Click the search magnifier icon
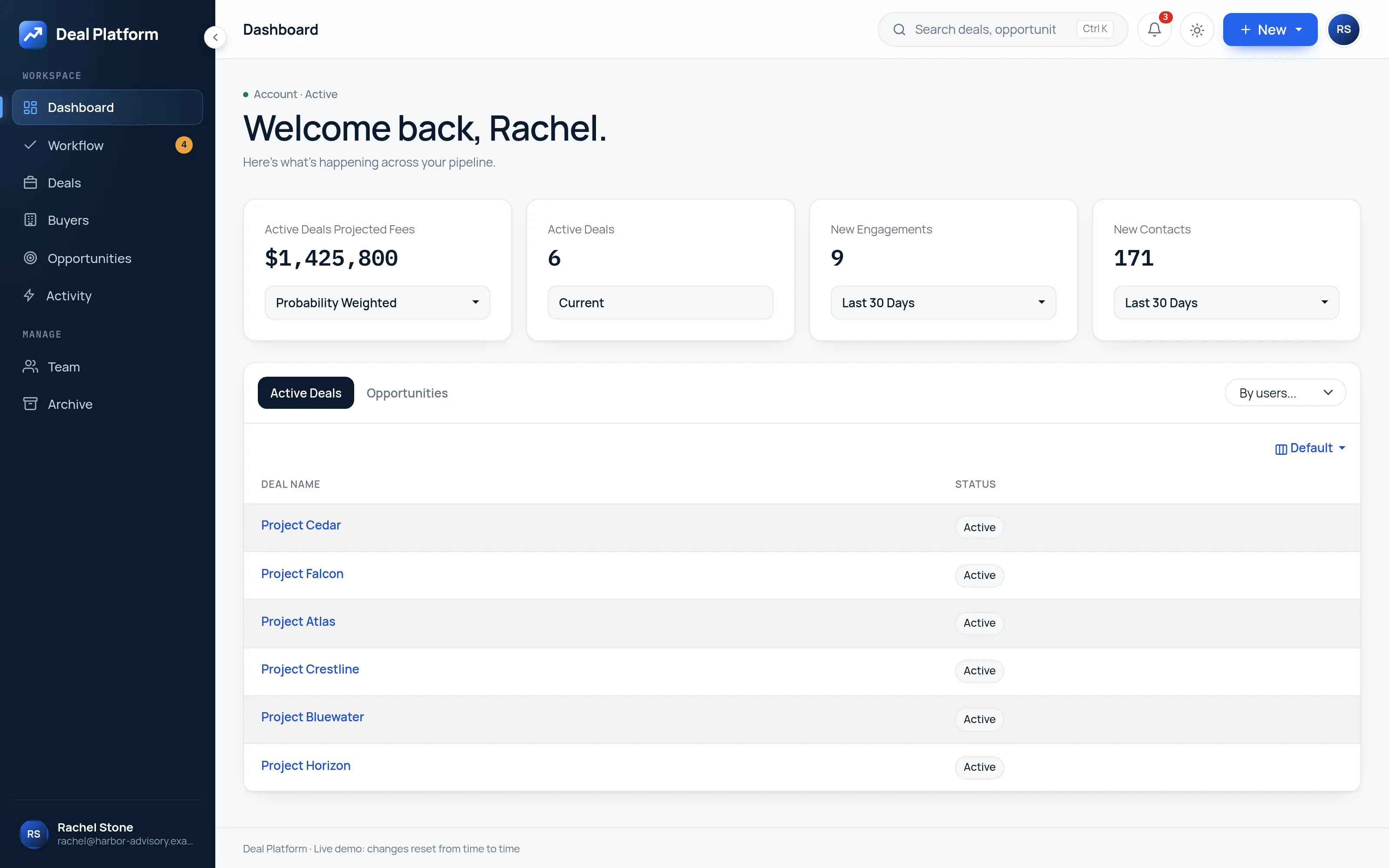Viewport: 1389px width, 868px height. (899, 30)
